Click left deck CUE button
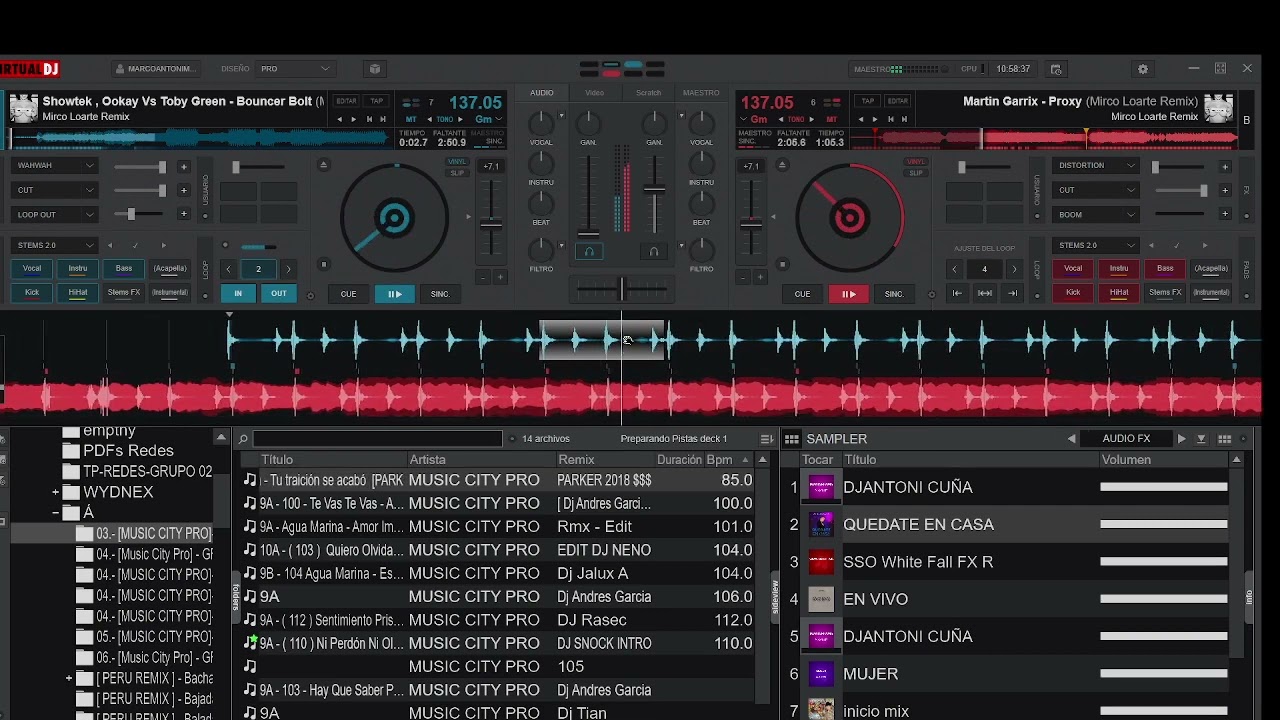This screenshot has width=1280, height=720. (348, 294)
